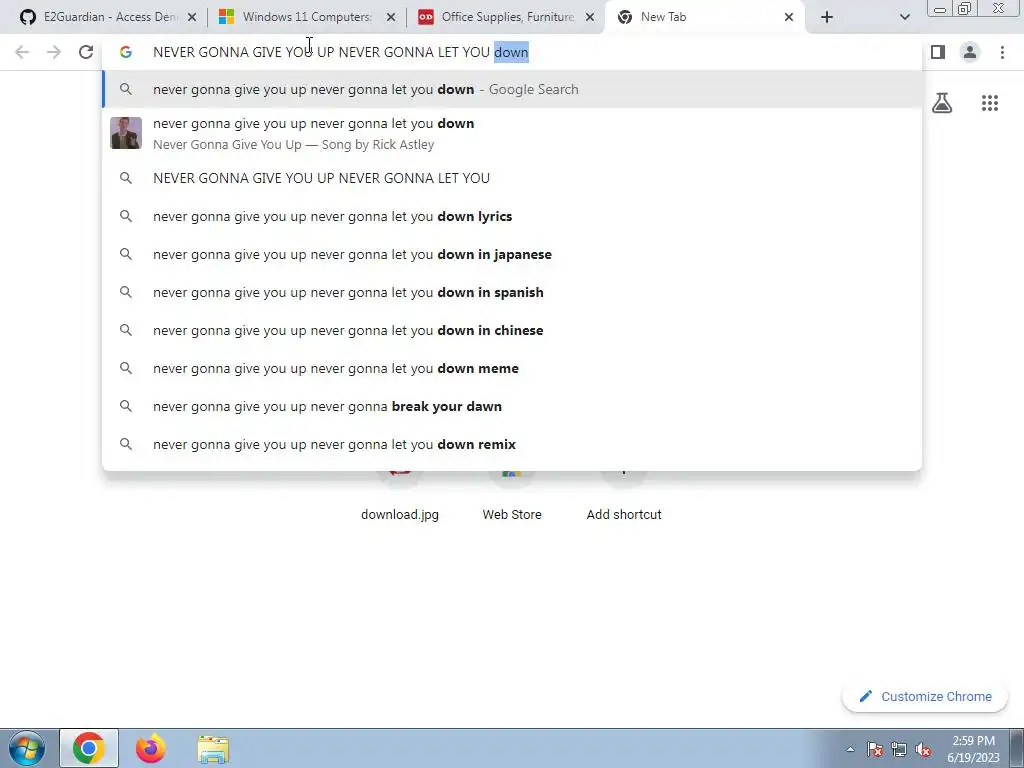1024x768 pixels.
Task: Open the profile avatar button
Action: pyautogui.click(x=970, y=52)
